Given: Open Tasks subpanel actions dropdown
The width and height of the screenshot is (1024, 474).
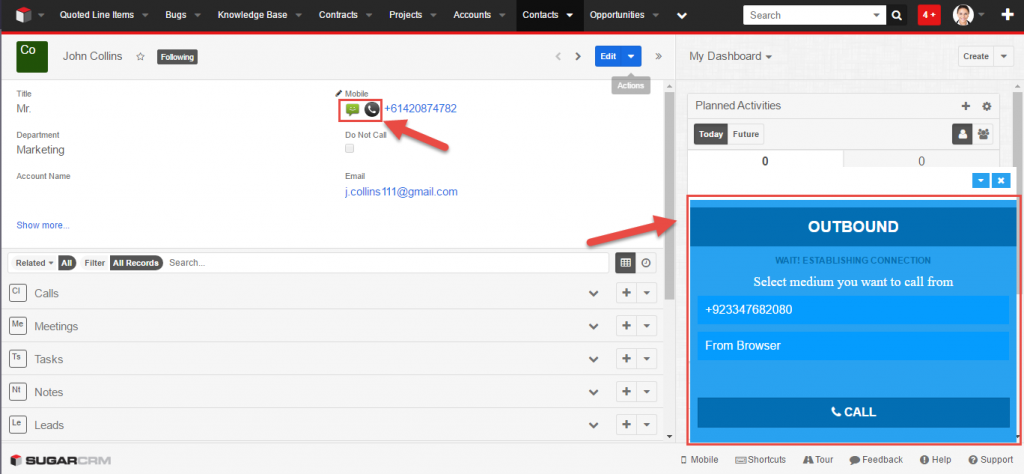Looking at the screenshot, I should [647, 359].
